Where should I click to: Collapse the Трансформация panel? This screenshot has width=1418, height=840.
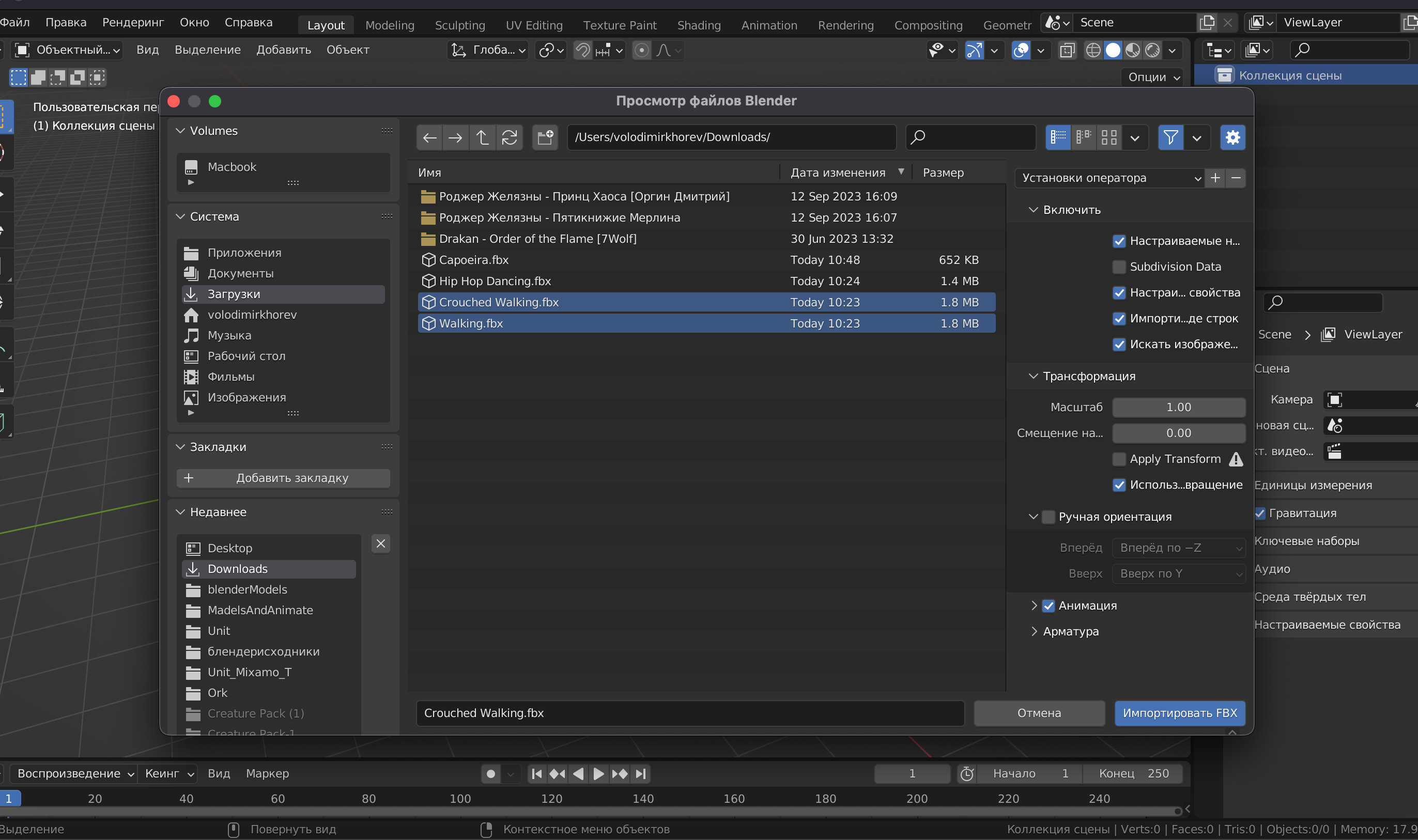pyautogui.click(x=1033, y=377)
